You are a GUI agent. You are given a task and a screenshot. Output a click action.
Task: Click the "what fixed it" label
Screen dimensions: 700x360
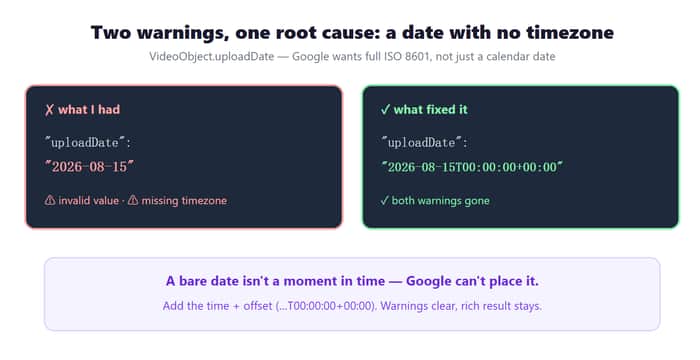click(x=430, y=110)
